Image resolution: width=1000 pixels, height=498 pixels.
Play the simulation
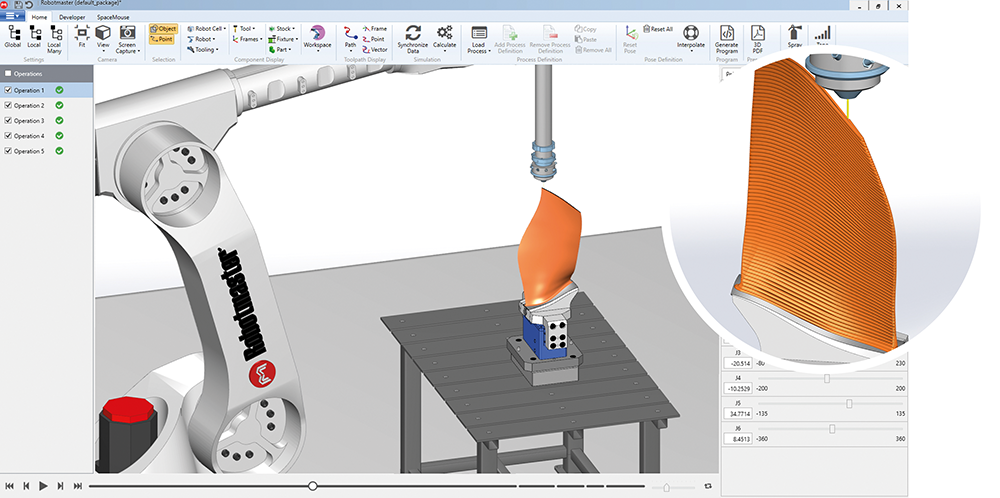click(43, 486)
